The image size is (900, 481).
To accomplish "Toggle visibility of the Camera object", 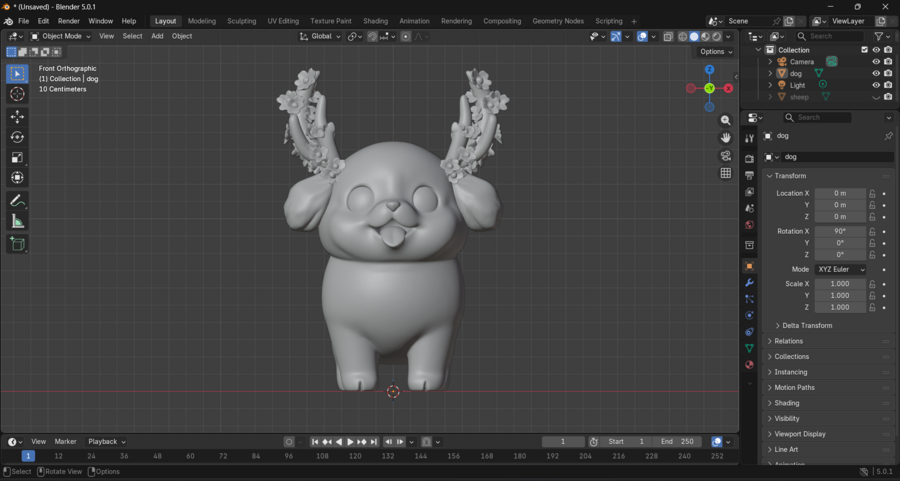I will click(x=876, y=61).
